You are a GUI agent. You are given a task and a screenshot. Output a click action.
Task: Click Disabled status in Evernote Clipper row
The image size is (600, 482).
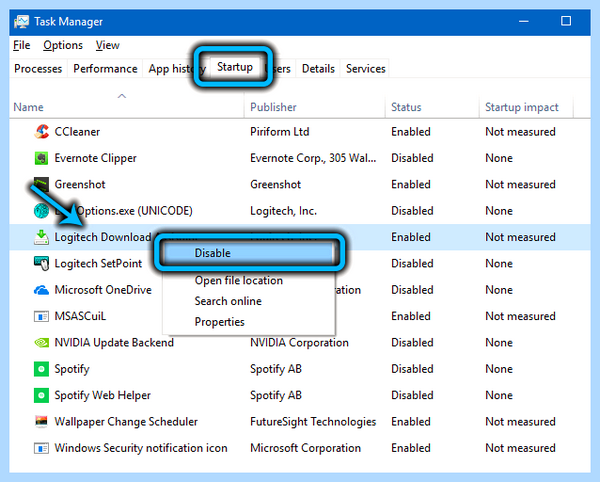click(x=412, y=158)
